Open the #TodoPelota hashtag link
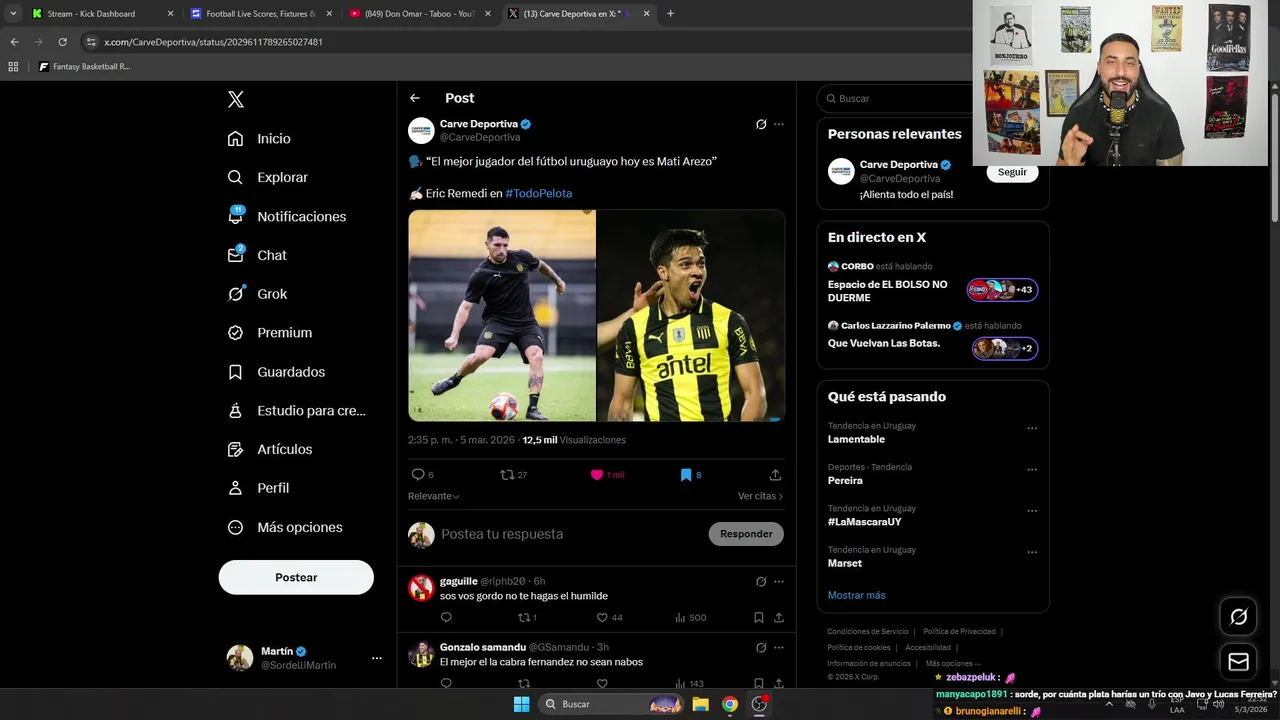Image resolution: width=1280 pixels, height=720 pixels. [539, 193]
